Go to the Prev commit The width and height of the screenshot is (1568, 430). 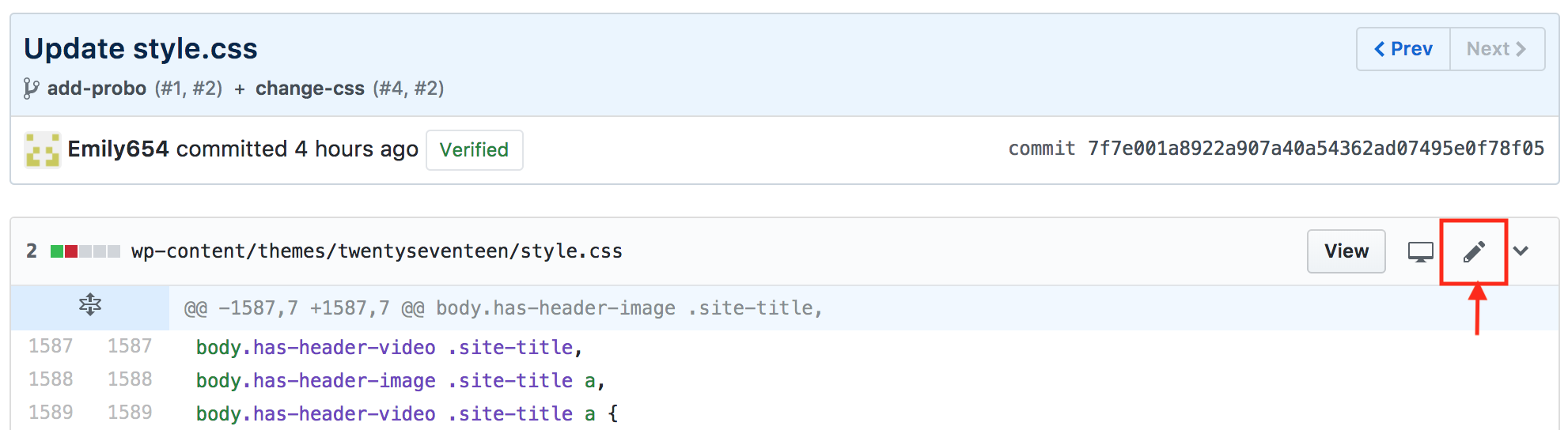click(1403, 49)
